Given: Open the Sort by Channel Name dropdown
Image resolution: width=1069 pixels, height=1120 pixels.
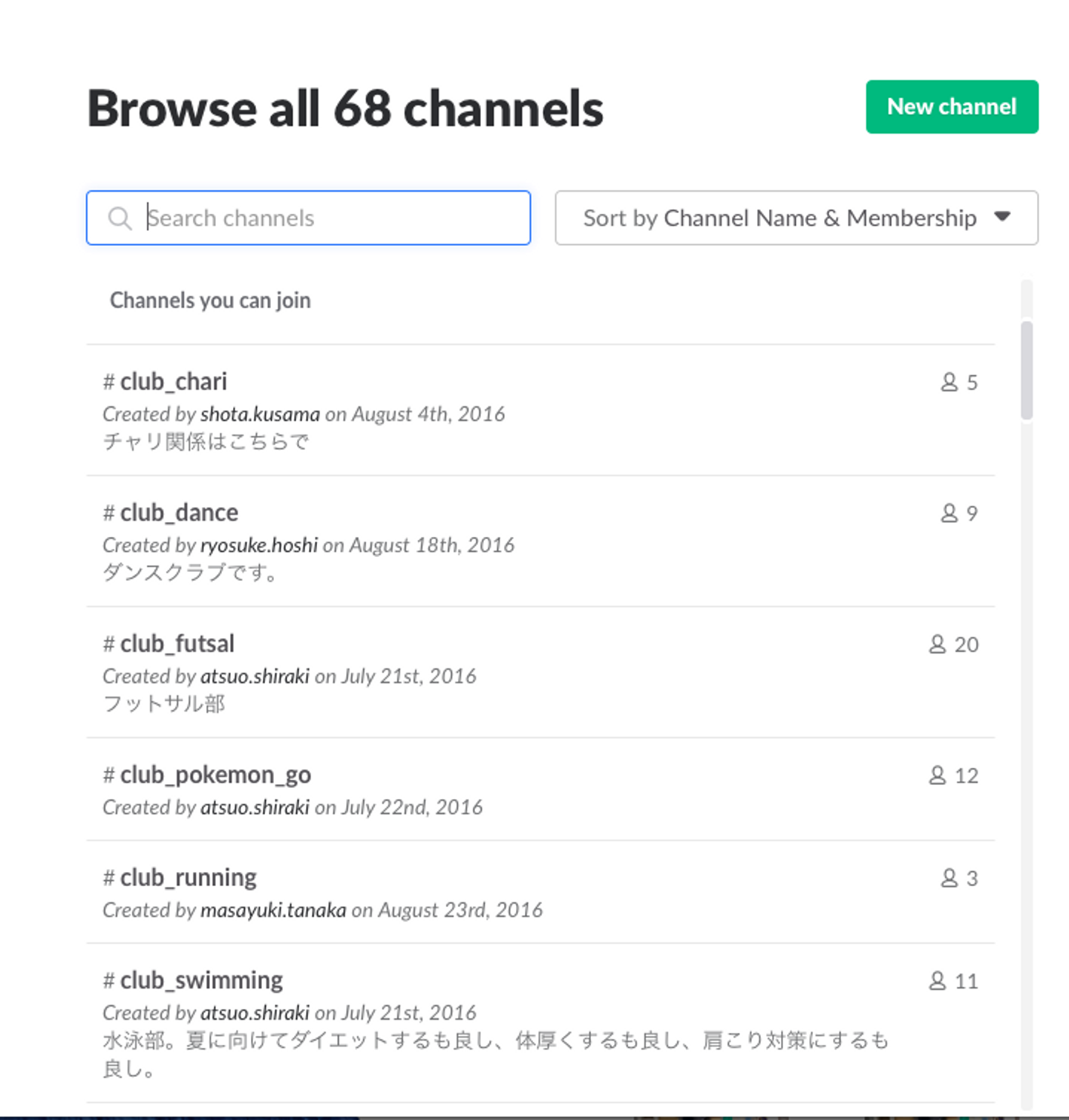Looking at the screenshot, I should (x=796, y=218).
